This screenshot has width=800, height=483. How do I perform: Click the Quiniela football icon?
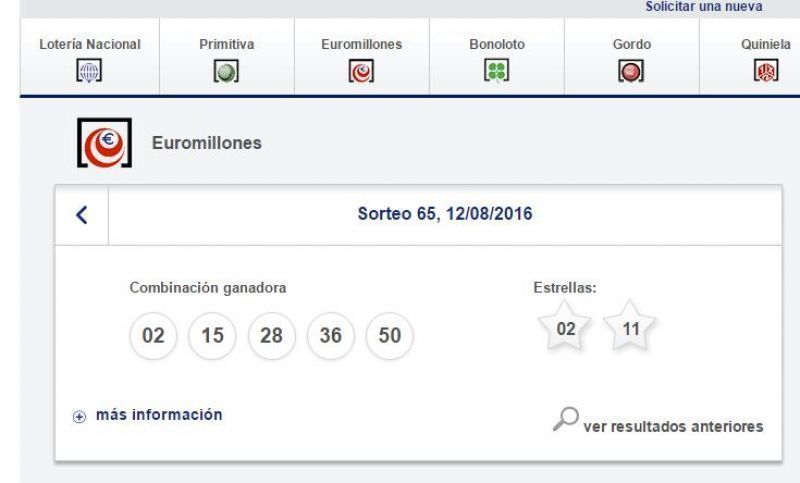pyautogui.click(x=766, y=71)
